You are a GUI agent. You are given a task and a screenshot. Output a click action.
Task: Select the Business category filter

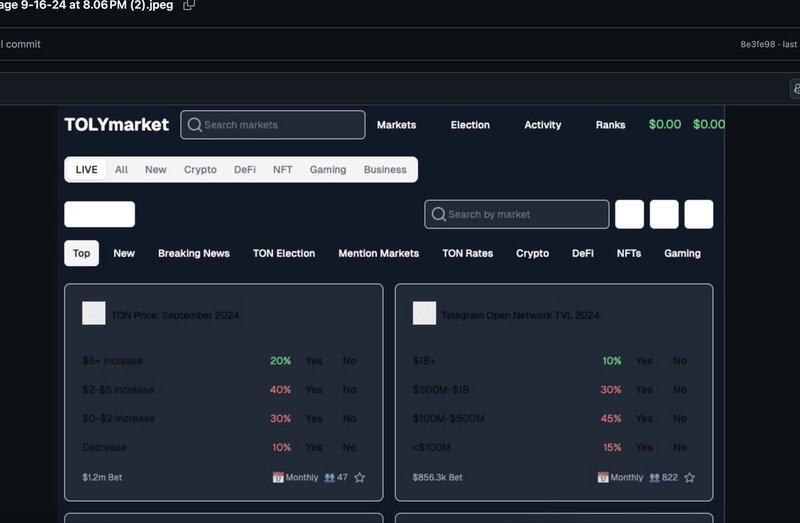[385, 170]
